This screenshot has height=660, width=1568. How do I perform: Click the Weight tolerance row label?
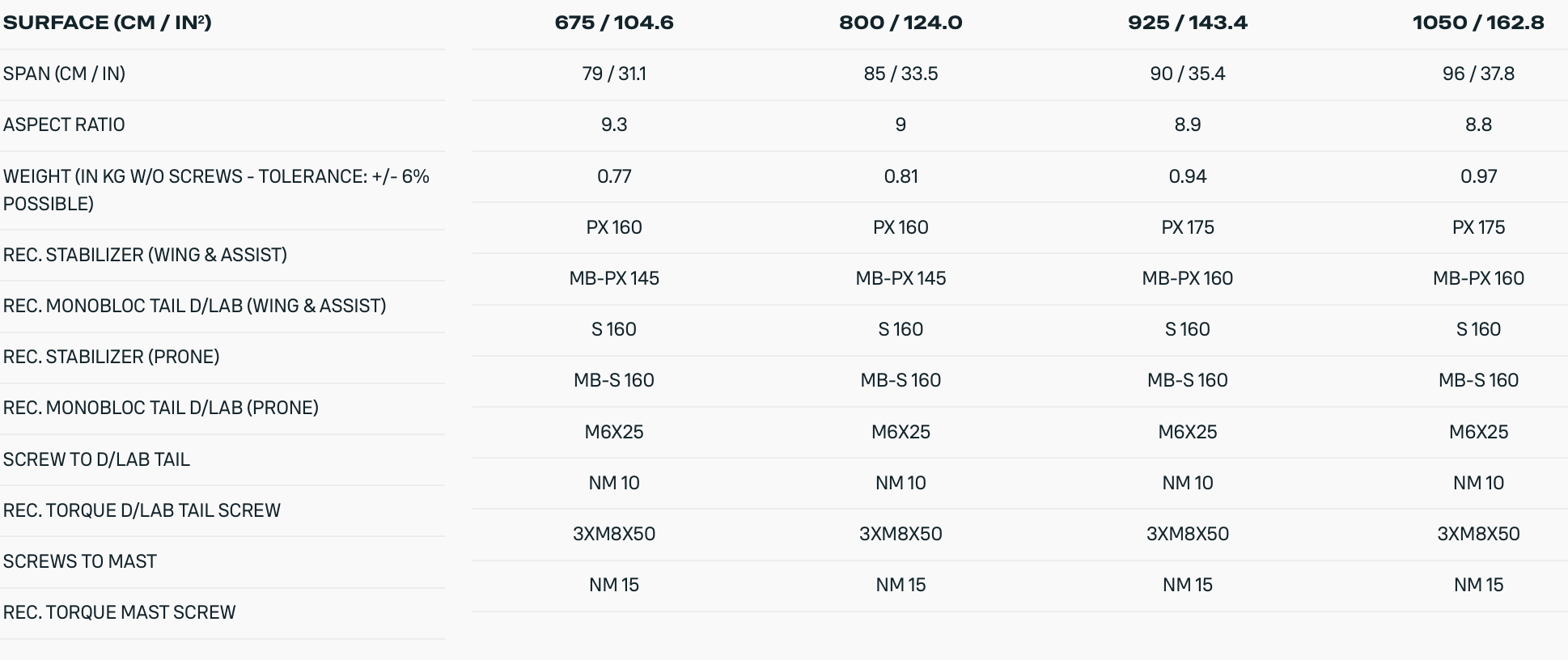[216, 190]
